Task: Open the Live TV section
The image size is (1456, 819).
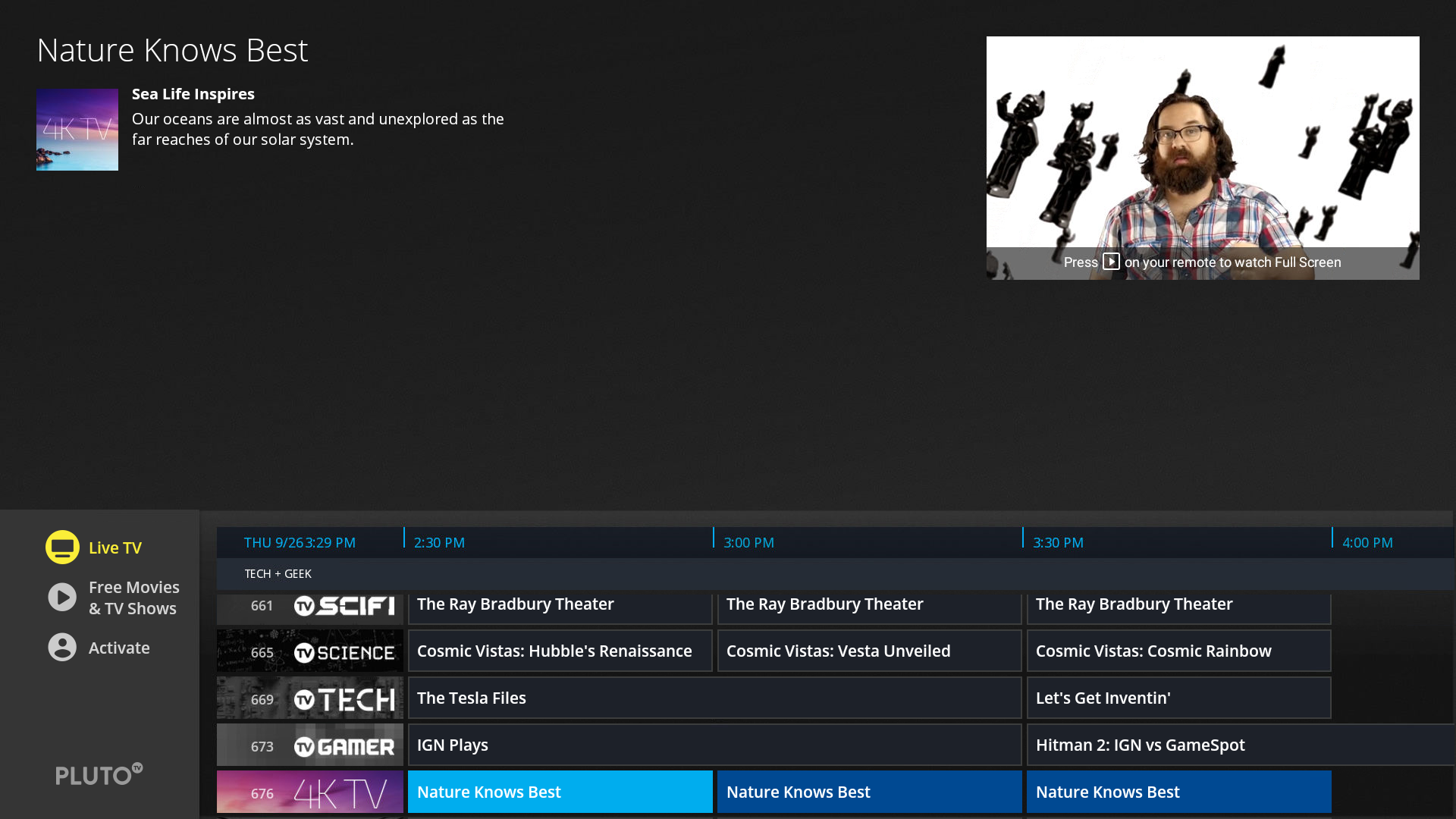Action: [x=115, y=548]
